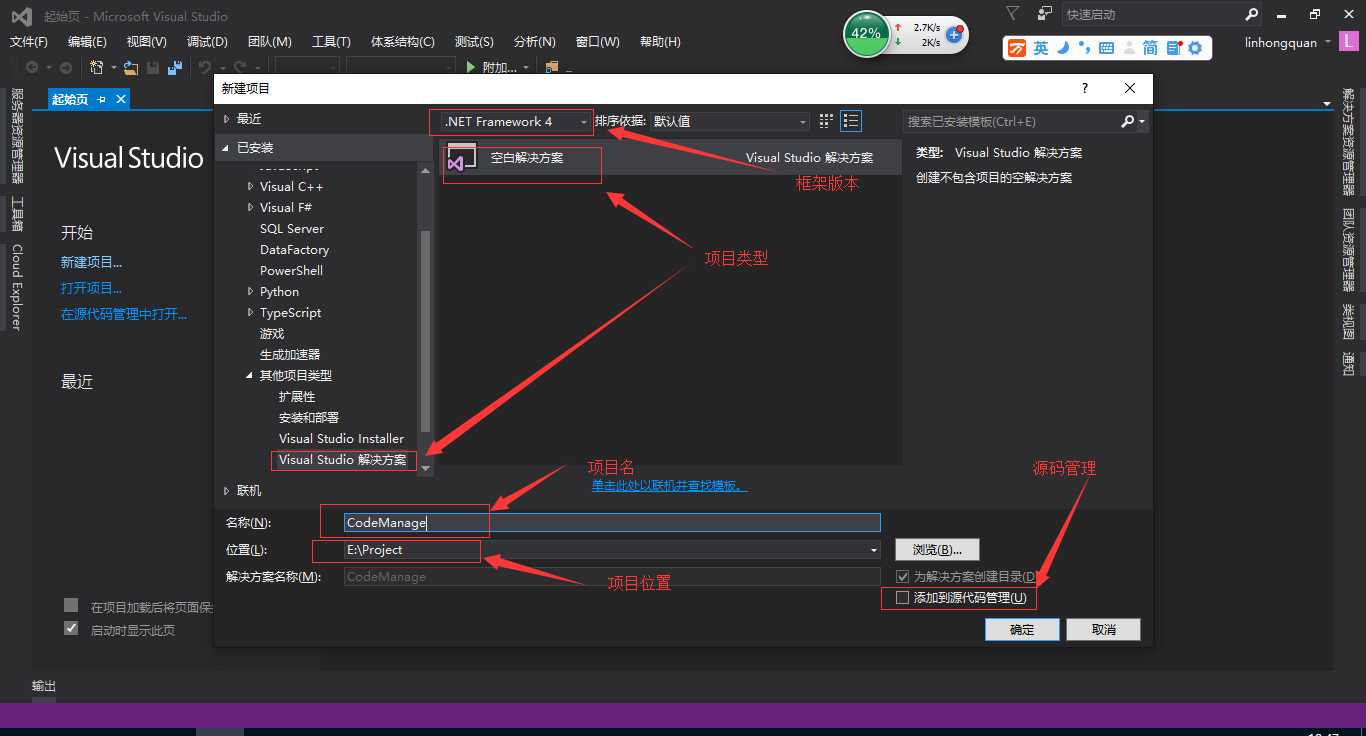Click the IME settings gear icon

pos(1195,48)
